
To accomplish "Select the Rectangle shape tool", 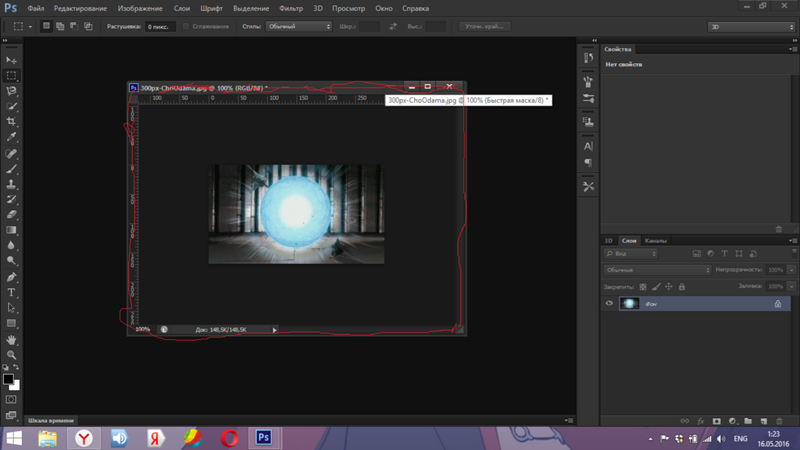I will 11,323.
